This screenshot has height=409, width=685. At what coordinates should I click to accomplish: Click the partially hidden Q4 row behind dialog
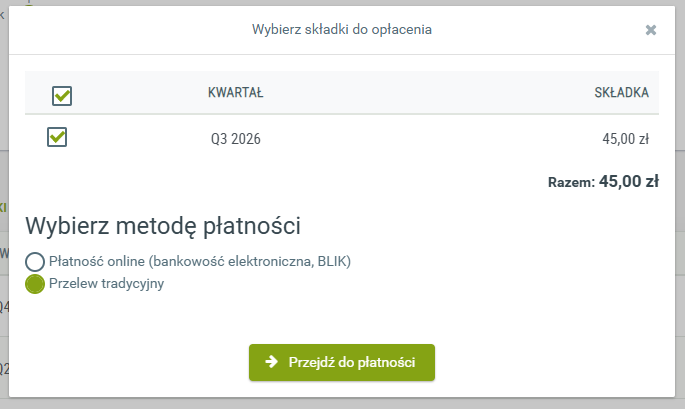[x=4, y=307]
